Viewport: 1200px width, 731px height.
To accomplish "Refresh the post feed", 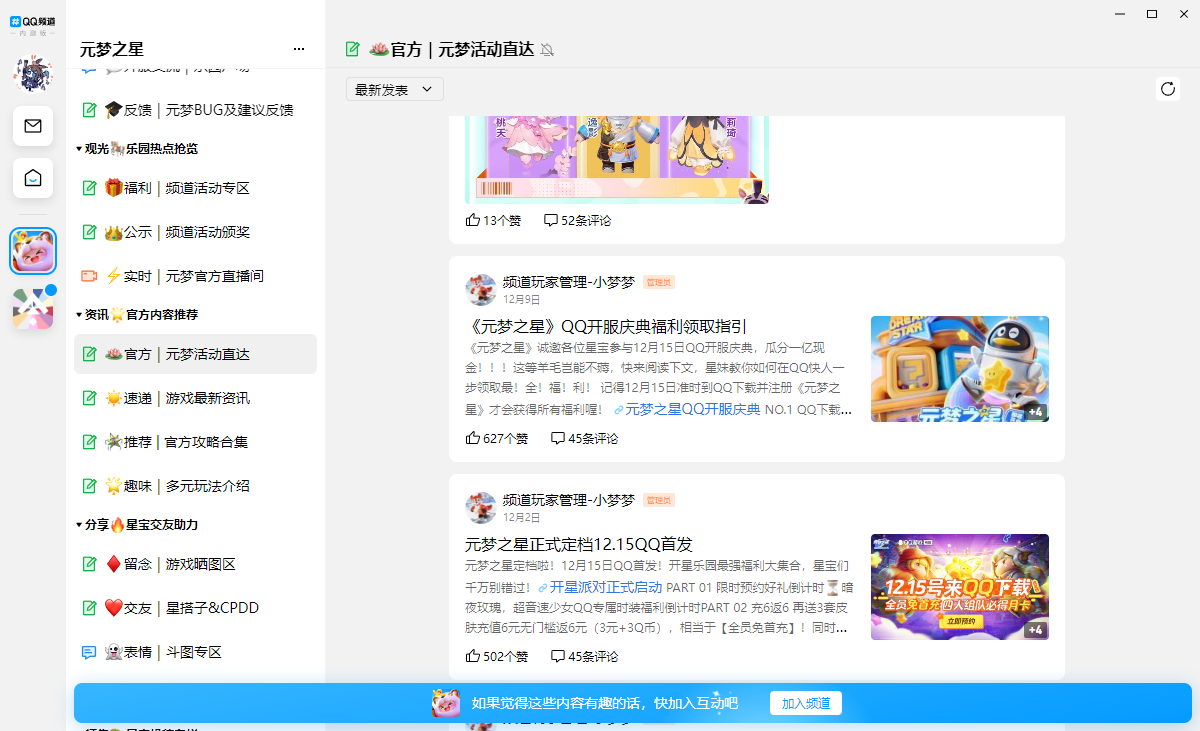I will click(x=1167, y=89).
